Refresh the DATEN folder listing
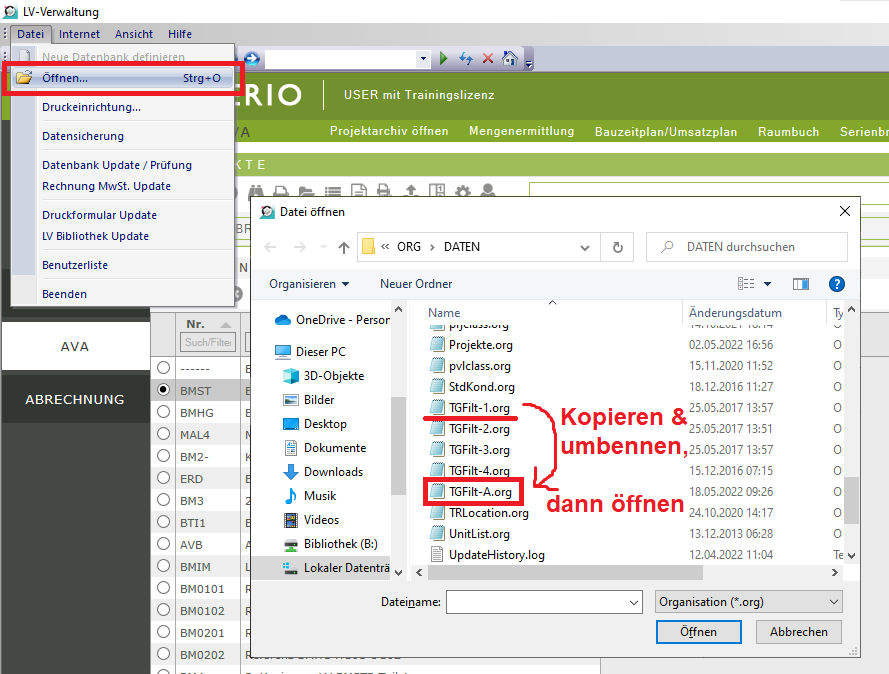Viewport: 889px width, 674px height. point(618,247)
